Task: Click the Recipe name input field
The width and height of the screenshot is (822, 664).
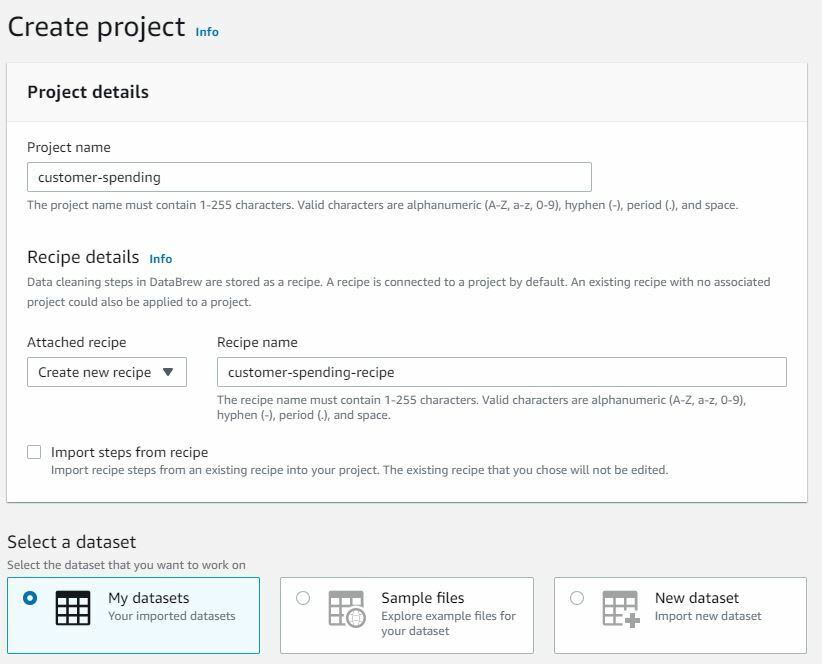Action: [x=502, y=372]
